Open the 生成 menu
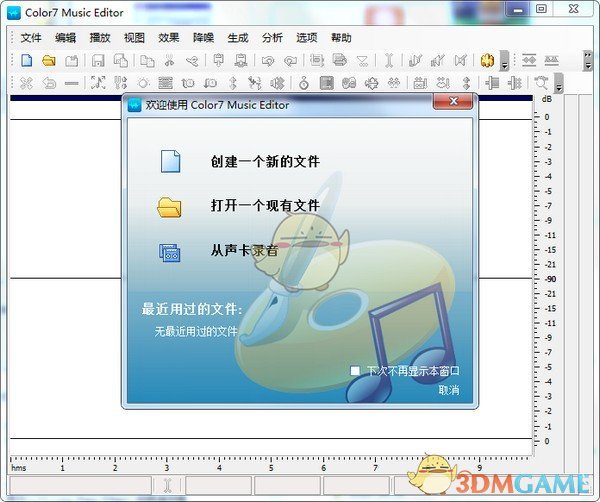Image resolution: width=600 pixels, height=502 pixels. pos(238,37)
